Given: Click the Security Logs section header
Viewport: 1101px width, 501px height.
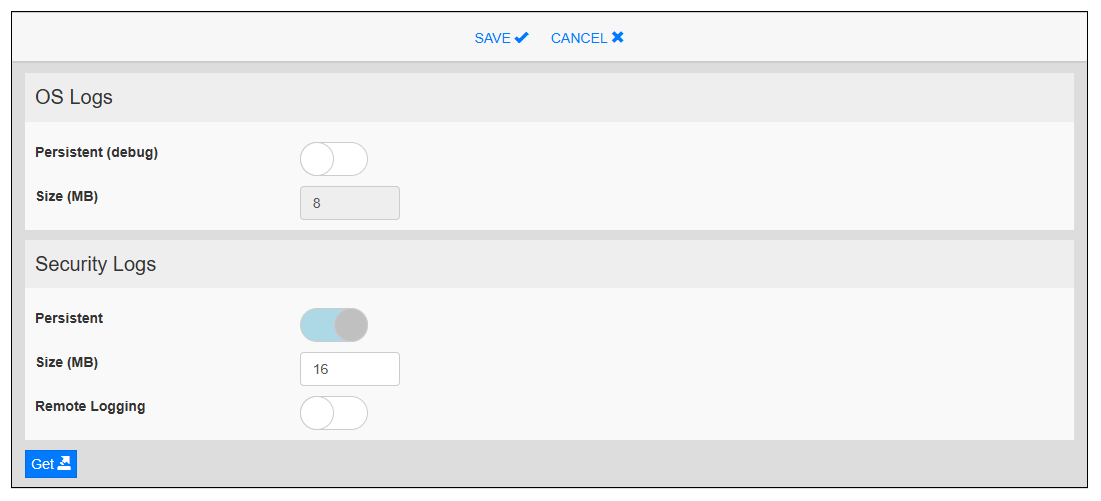Looking at the screenshot, I should pyautogui.click(x=96, y=265).
